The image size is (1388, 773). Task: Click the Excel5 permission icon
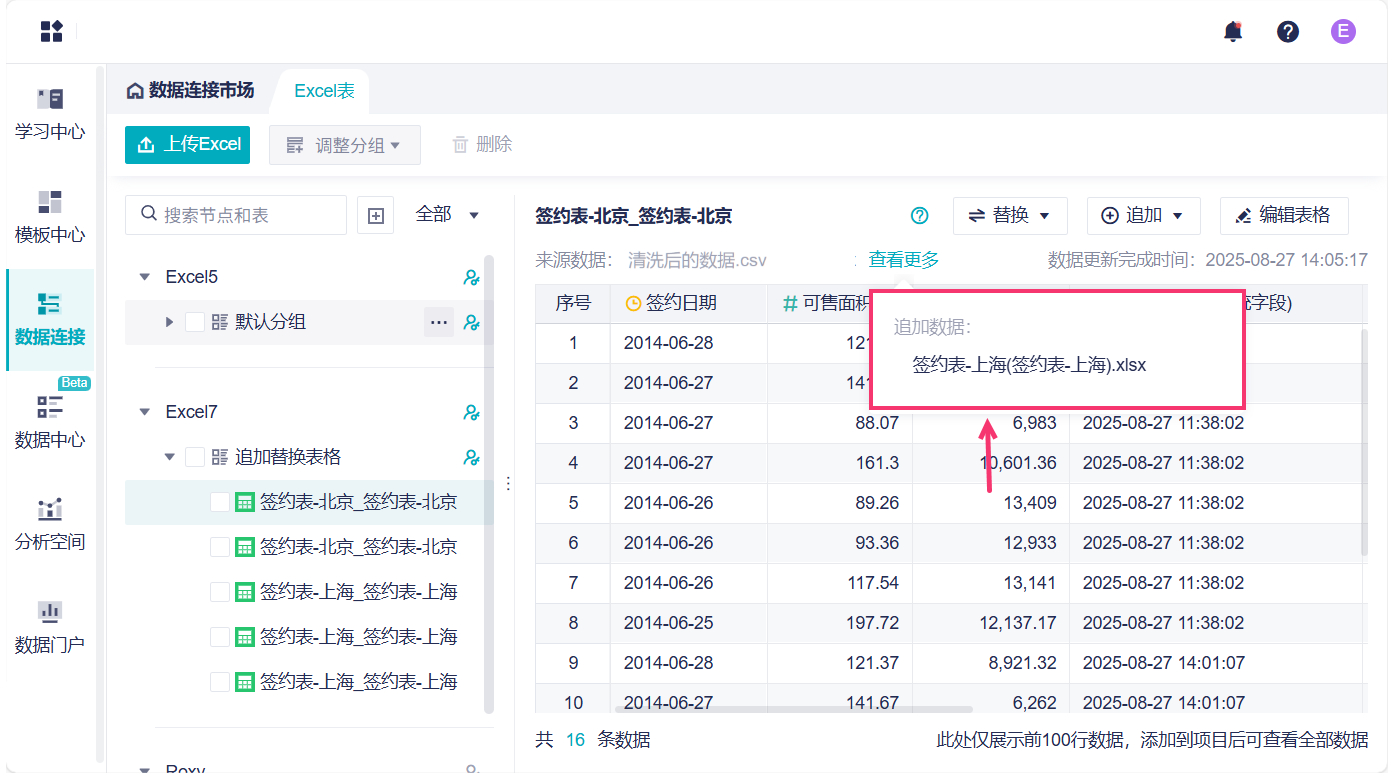coord(472,277)
